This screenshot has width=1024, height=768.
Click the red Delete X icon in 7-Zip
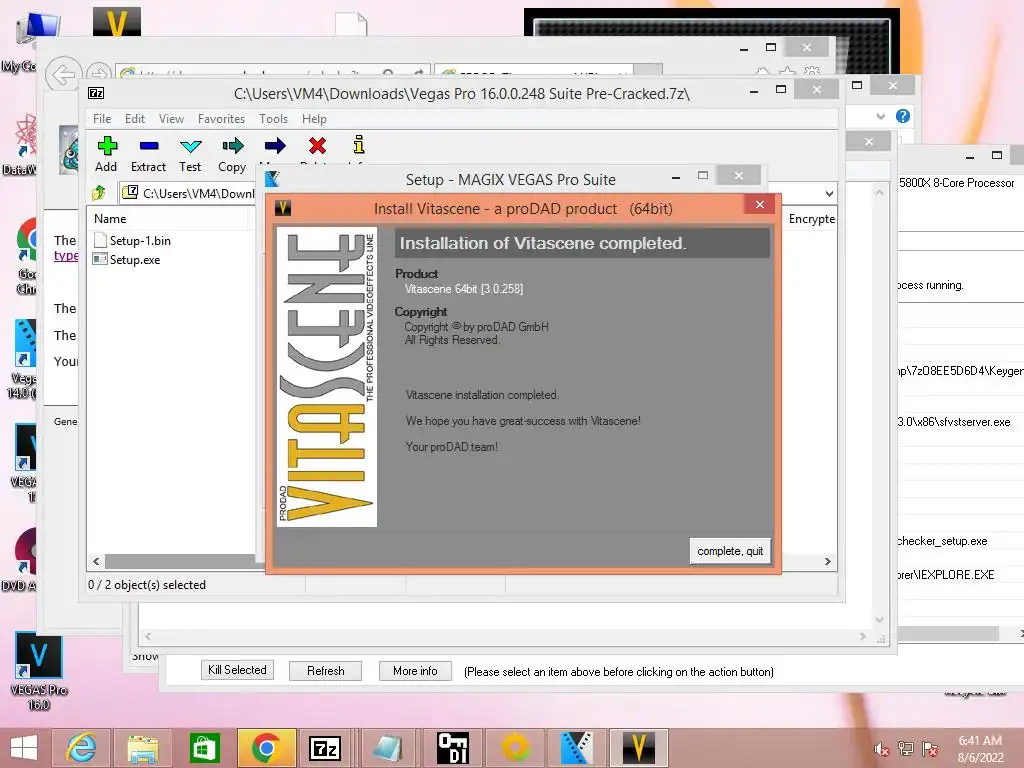click(317, 145)
